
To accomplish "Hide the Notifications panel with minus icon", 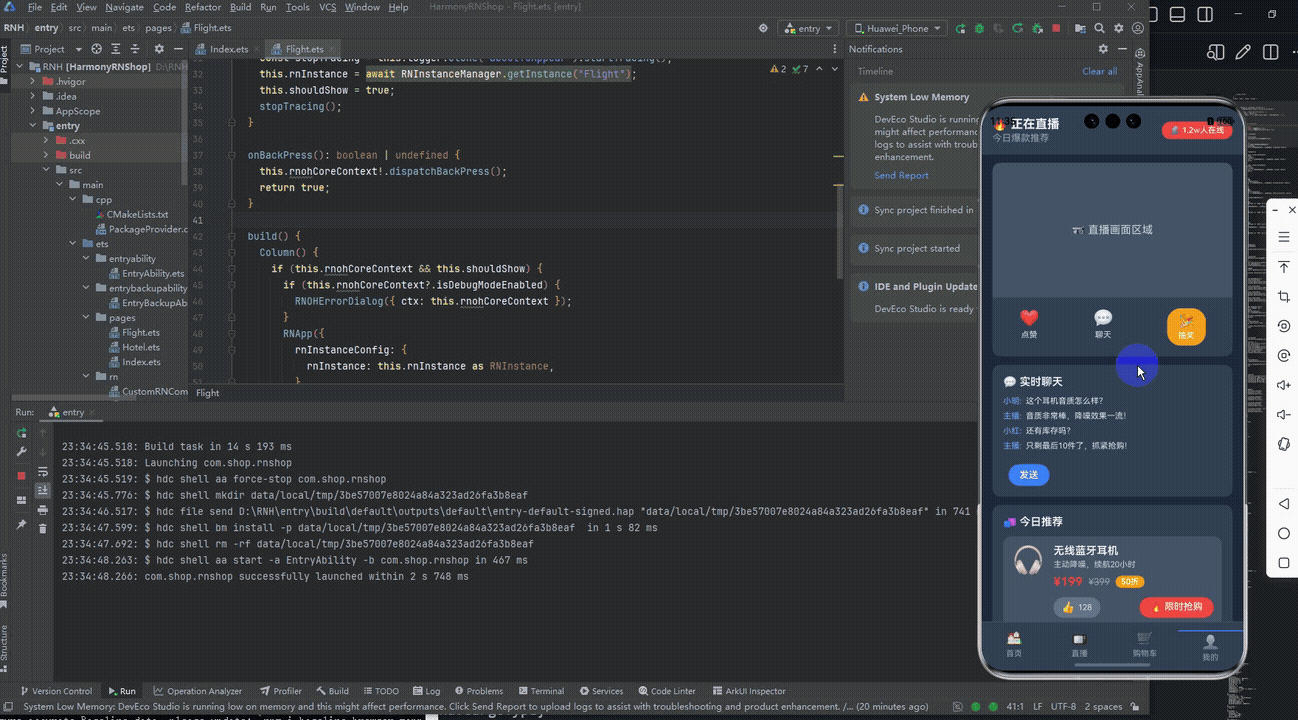I will [1122, 48].
